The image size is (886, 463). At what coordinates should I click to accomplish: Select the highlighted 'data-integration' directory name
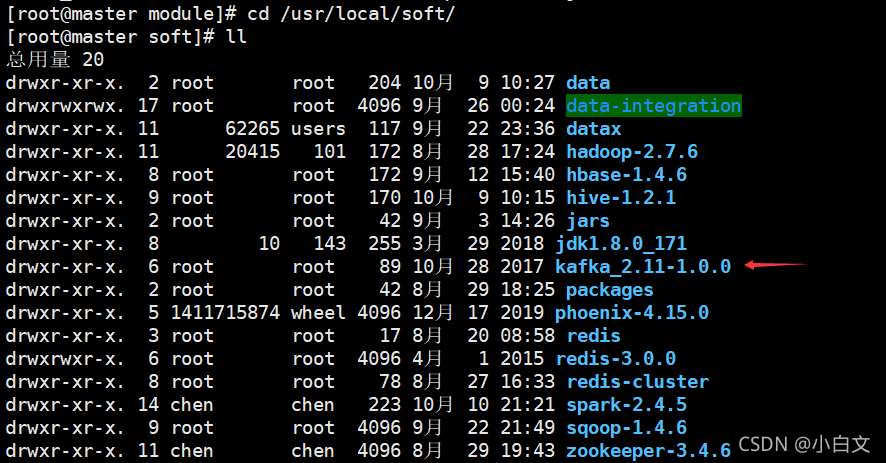[x=654, y=106]
